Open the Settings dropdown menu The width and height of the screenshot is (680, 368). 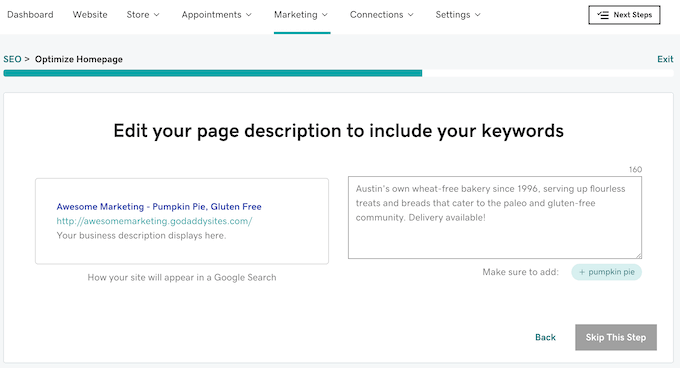[x=458, y=15]
